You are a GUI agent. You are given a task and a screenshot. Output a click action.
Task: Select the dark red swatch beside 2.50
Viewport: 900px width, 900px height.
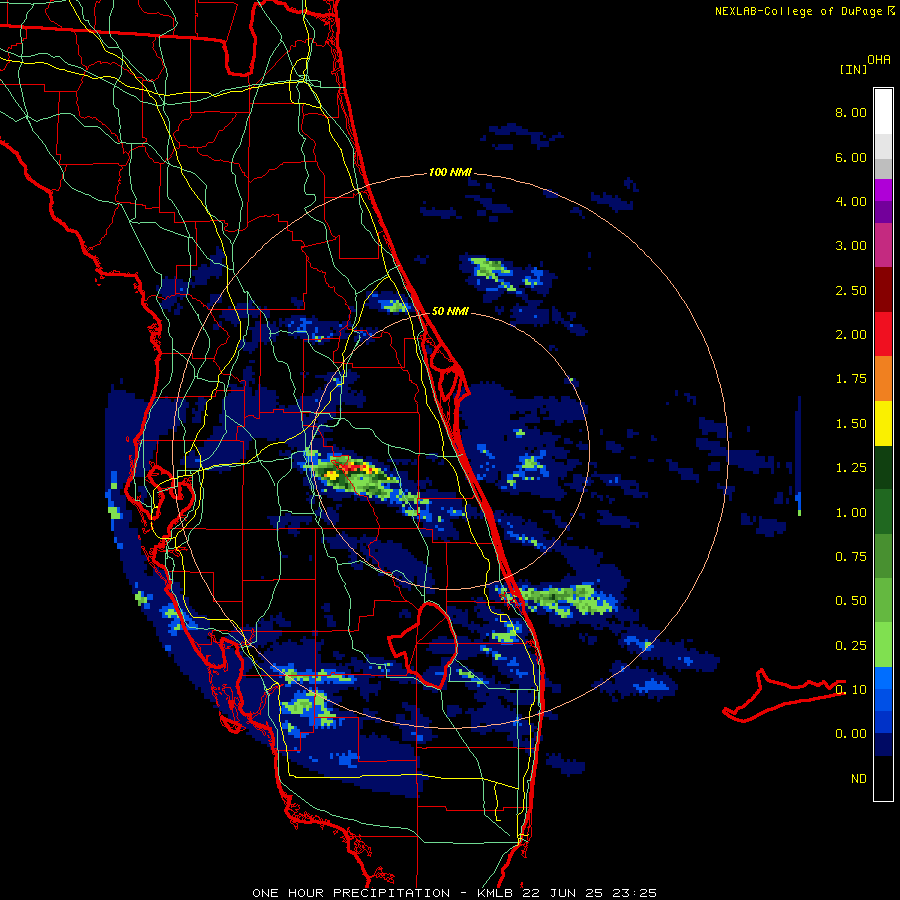point(883,290)
